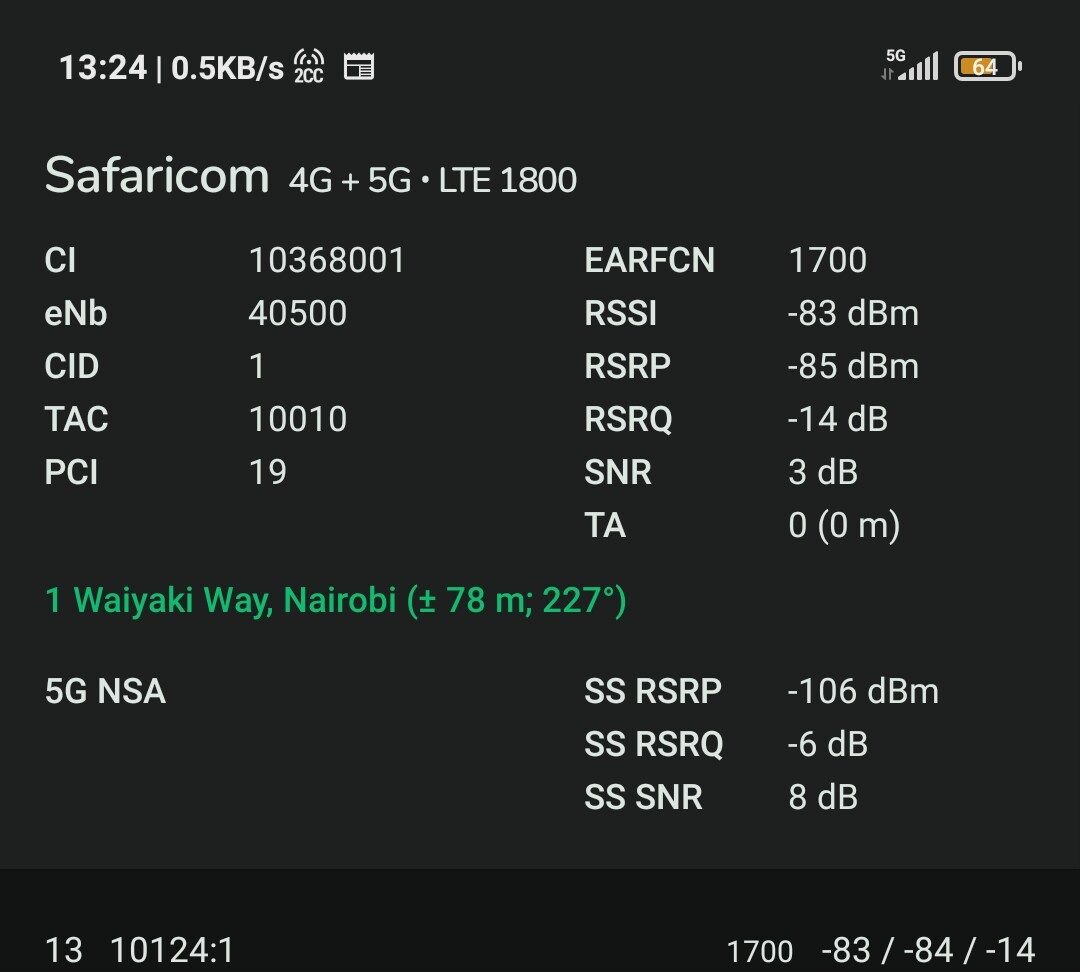
Task: Tap the 5G signal strength bars icon
Action: (918, 66)
